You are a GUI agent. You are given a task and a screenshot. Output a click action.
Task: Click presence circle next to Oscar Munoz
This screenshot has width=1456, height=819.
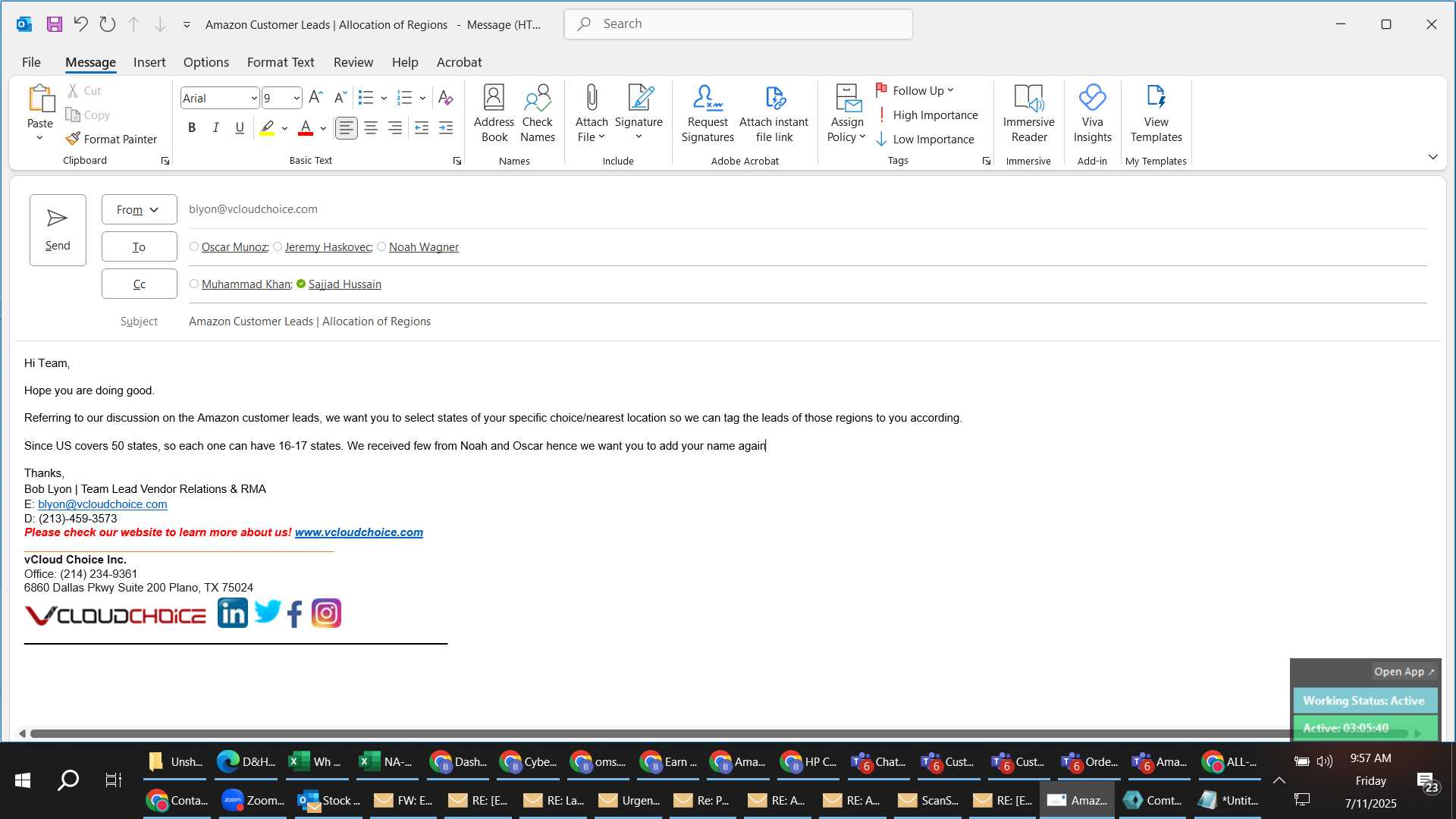tap(194, 246)
